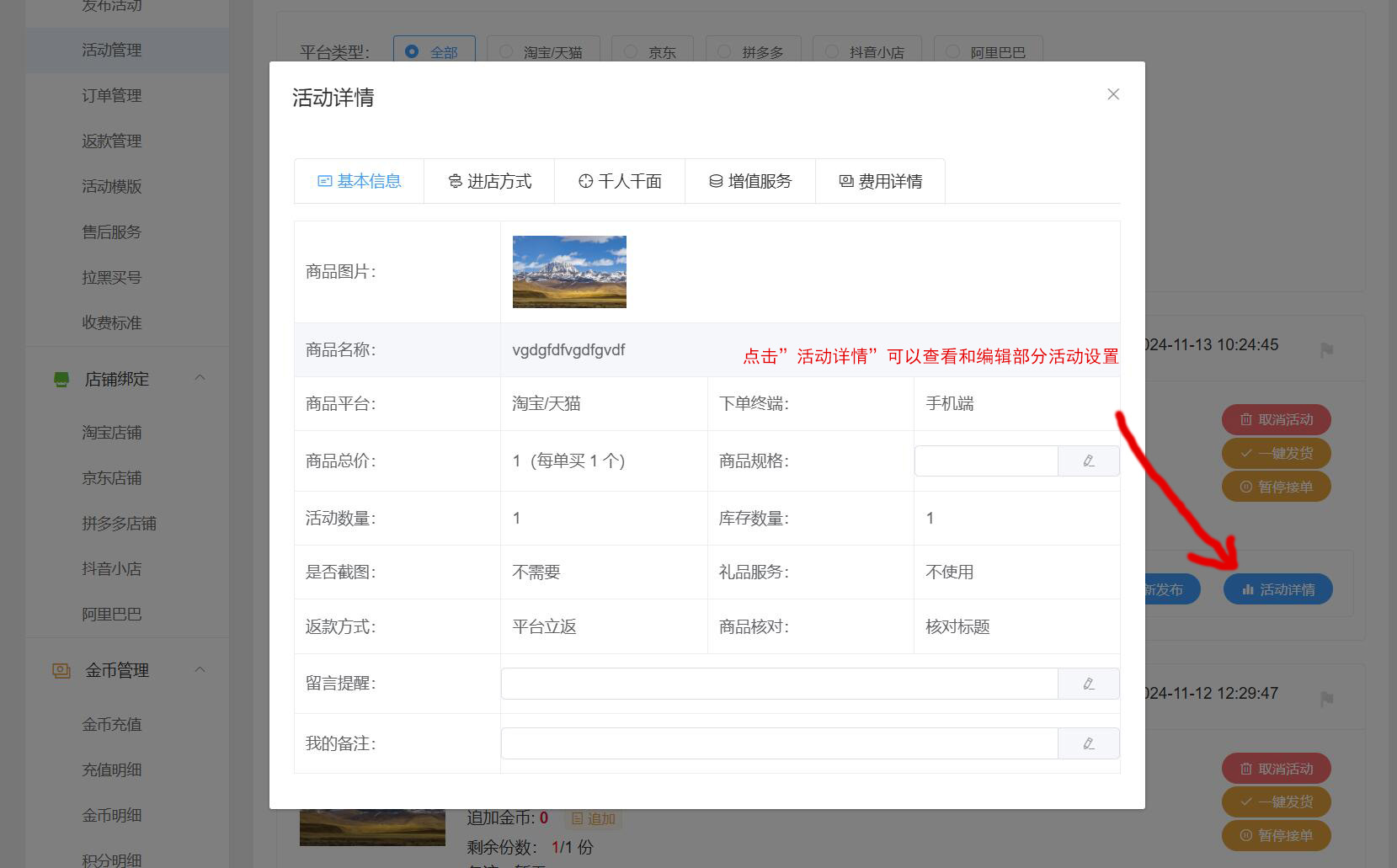Select the 京东 platform radio button

[x=630, y=51]
